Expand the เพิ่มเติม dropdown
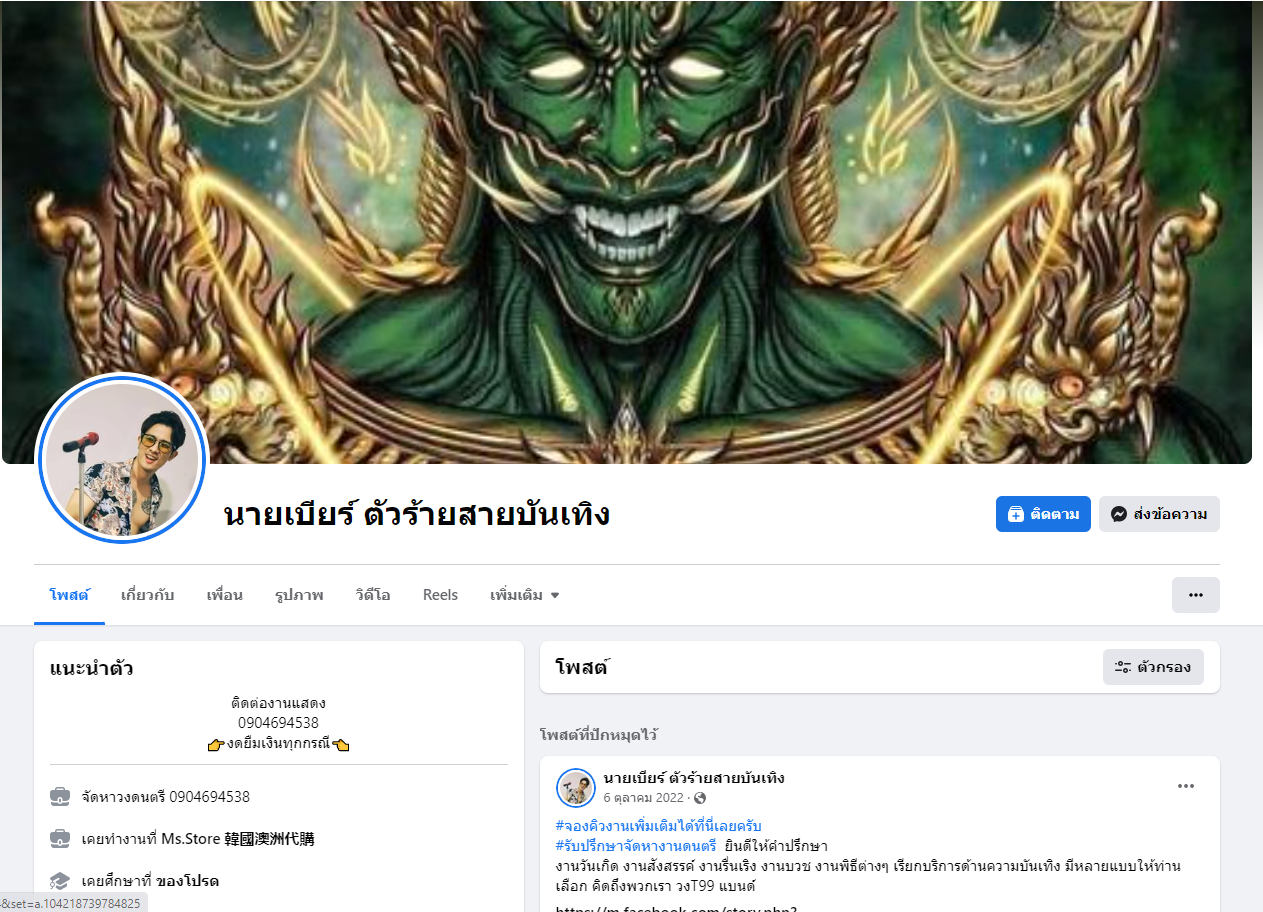The image size is (1263, 912). [524, 595]
